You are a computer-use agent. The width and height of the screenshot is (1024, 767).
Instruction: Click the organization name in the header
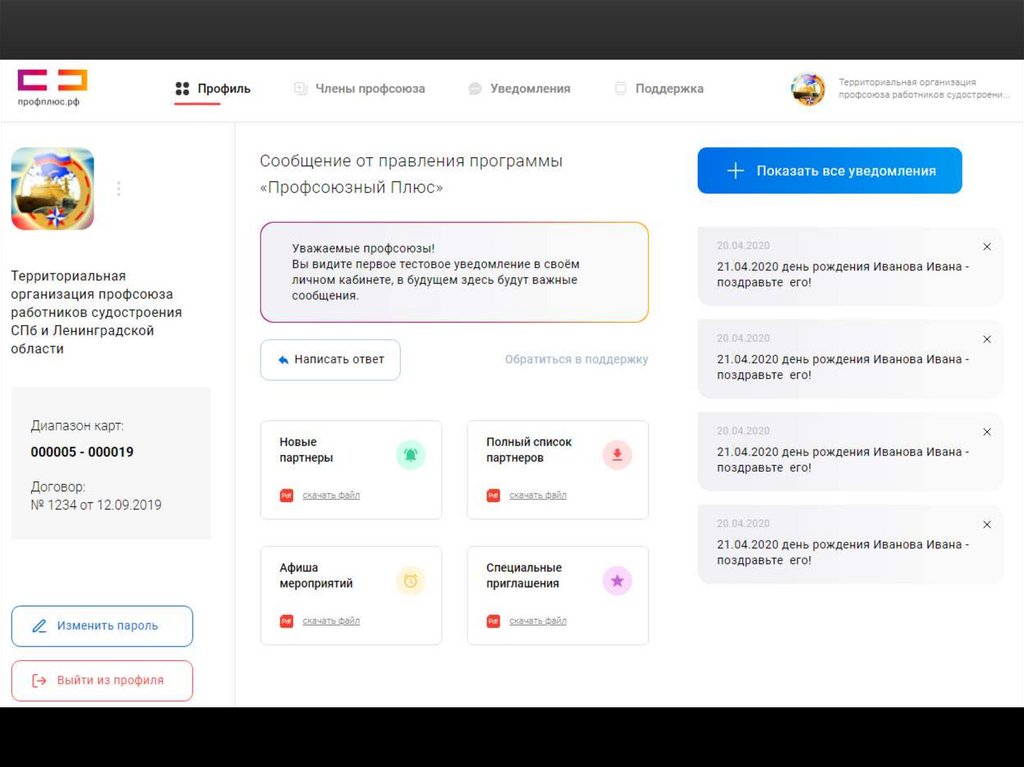pos(923,88)
